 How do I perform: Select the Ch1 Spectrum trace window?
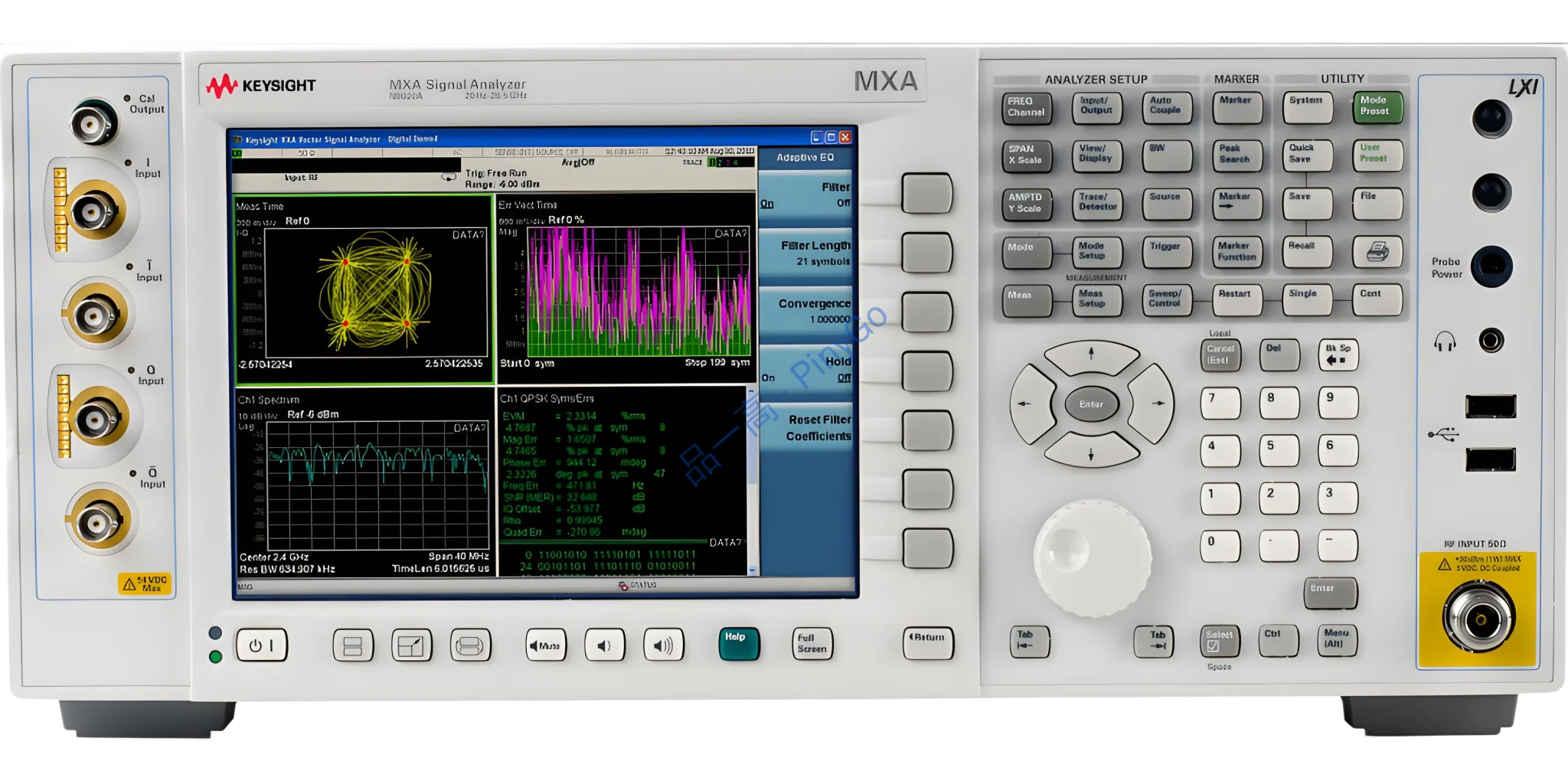(x=364, y=482)
